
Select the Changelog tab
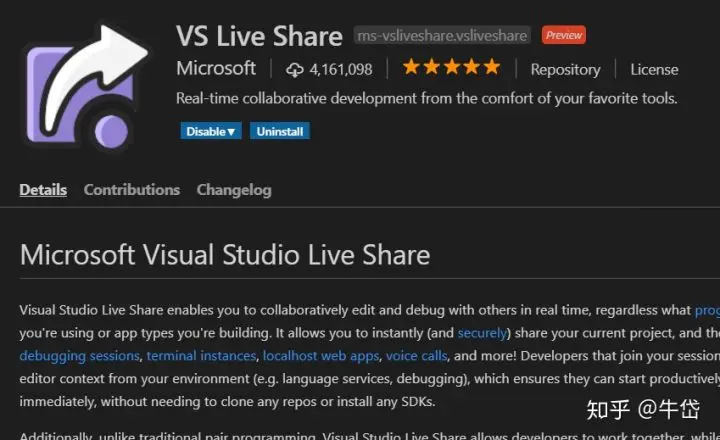coord(234,189)
